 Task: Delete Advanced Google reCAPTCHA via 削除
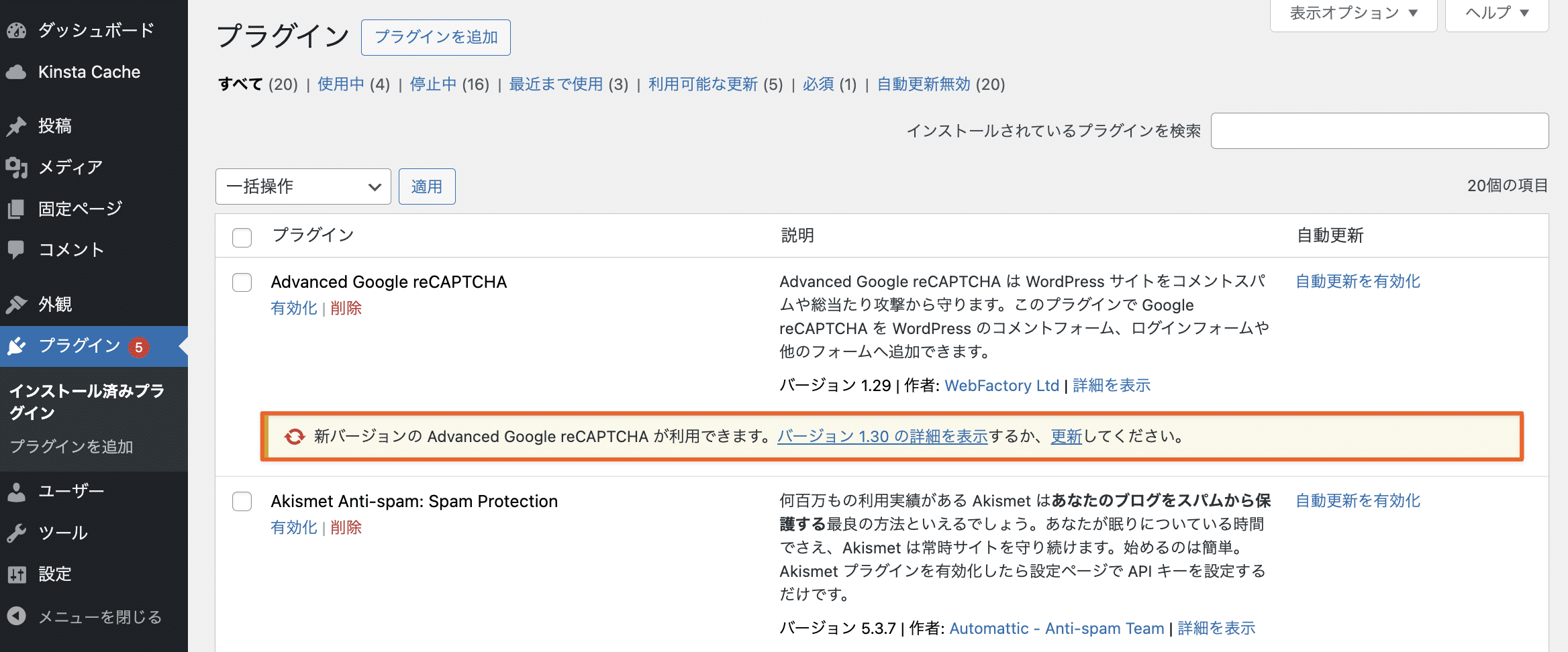(346, 309)
